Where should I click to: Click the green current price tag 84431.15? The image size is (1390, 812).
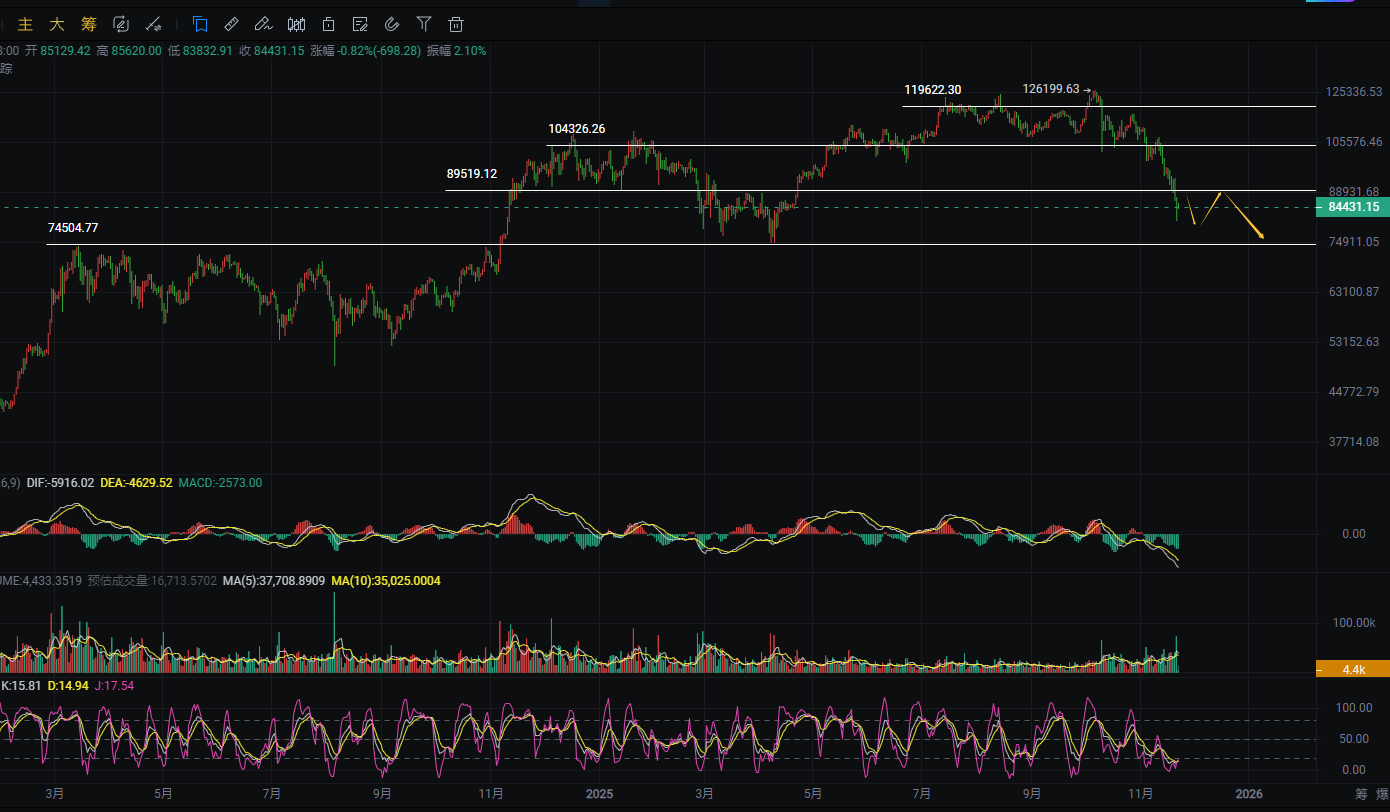pyautogui.click(x=1353, y=207)
